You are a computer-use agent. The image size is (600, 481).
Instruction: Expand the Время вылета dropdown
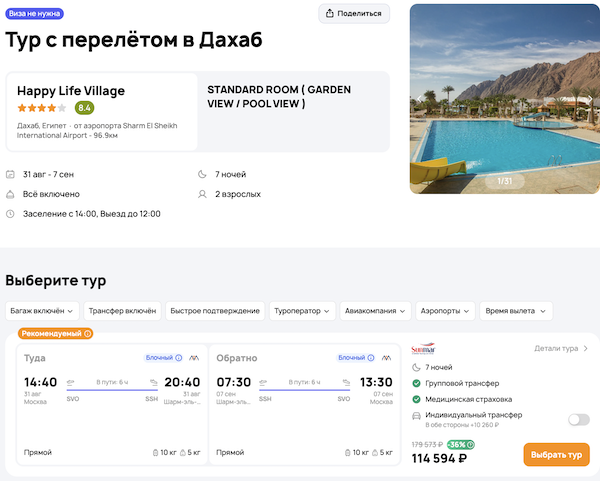pos(516,311)
